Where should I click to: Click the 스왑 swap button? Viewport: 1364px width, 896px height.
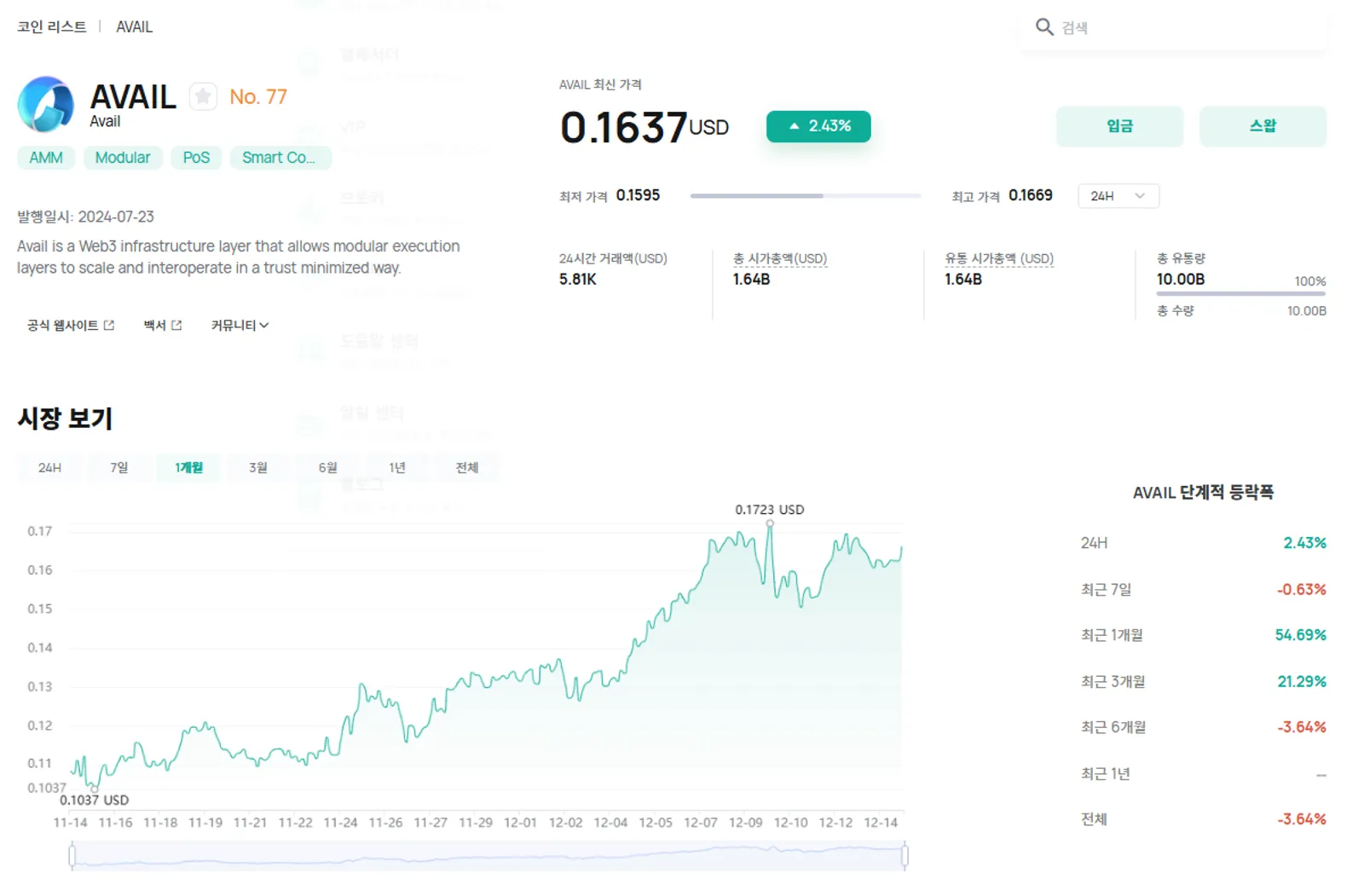1263,126
